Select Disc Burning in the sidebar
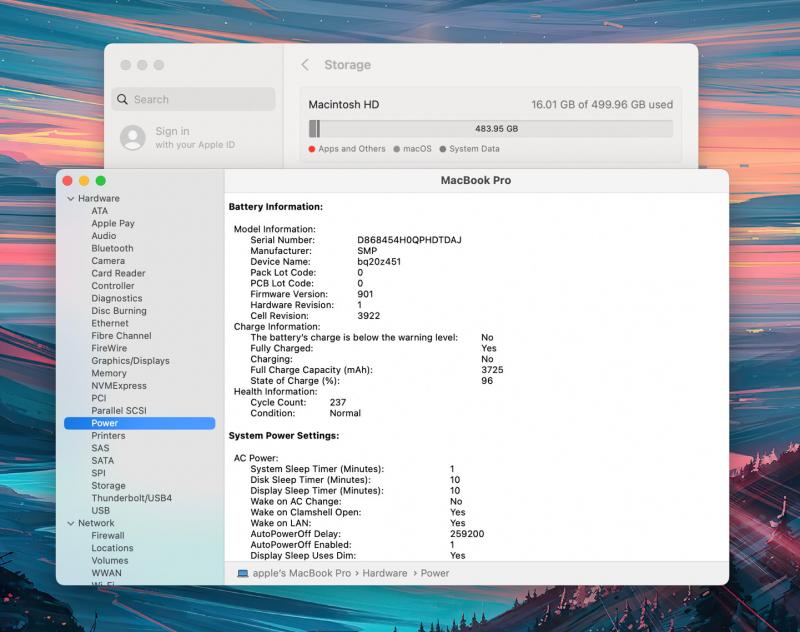Screen dimensions: 800x632 [119, 311]
